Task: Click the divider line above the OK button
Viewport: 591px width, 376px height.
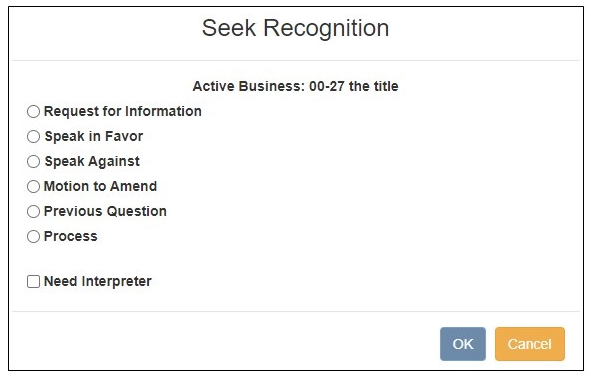Action: click(x=296, y=312)
